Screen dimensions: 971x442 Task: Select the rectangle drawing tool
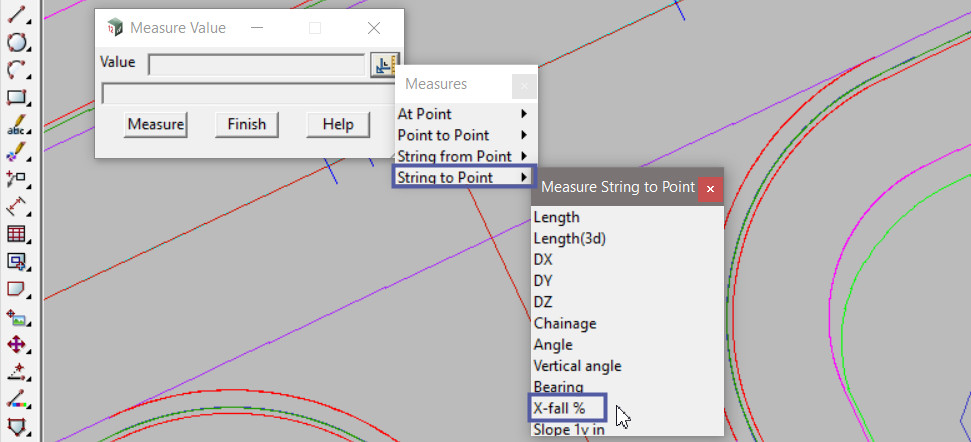(x=15, y=97)
